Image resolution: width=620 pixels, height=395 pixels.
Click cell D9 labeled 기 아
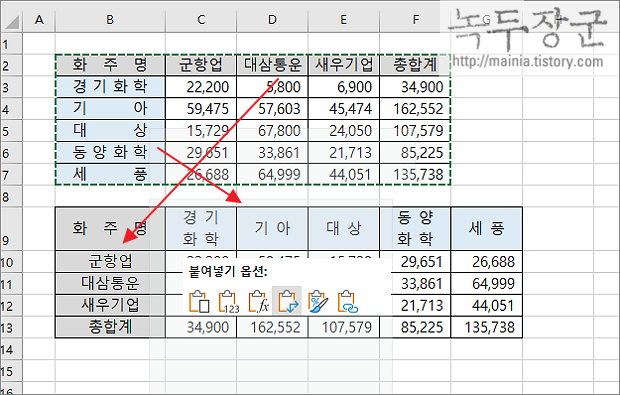pos(272,229)
